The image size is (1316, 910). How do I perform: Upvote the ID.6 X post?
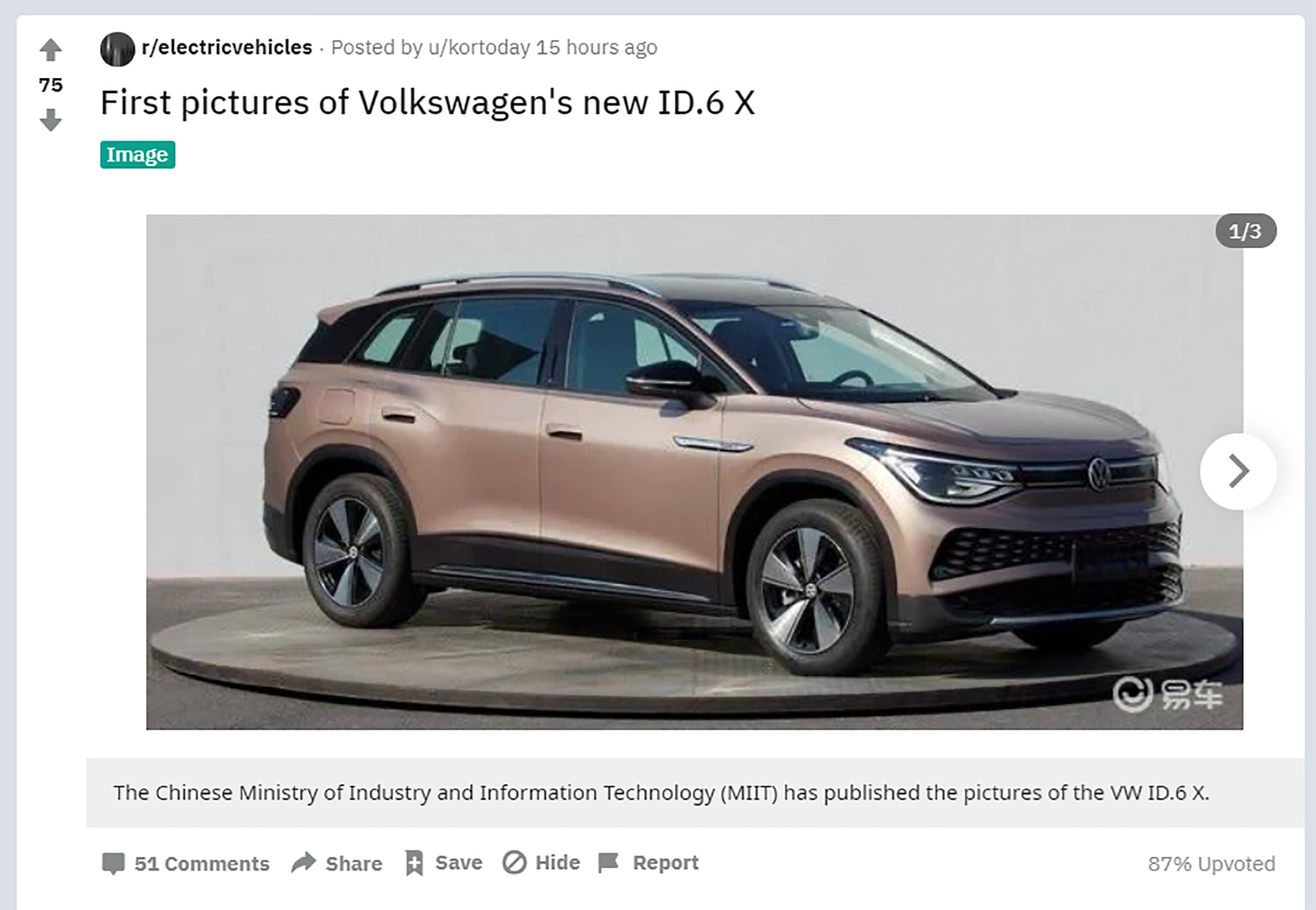click(51, 50)
